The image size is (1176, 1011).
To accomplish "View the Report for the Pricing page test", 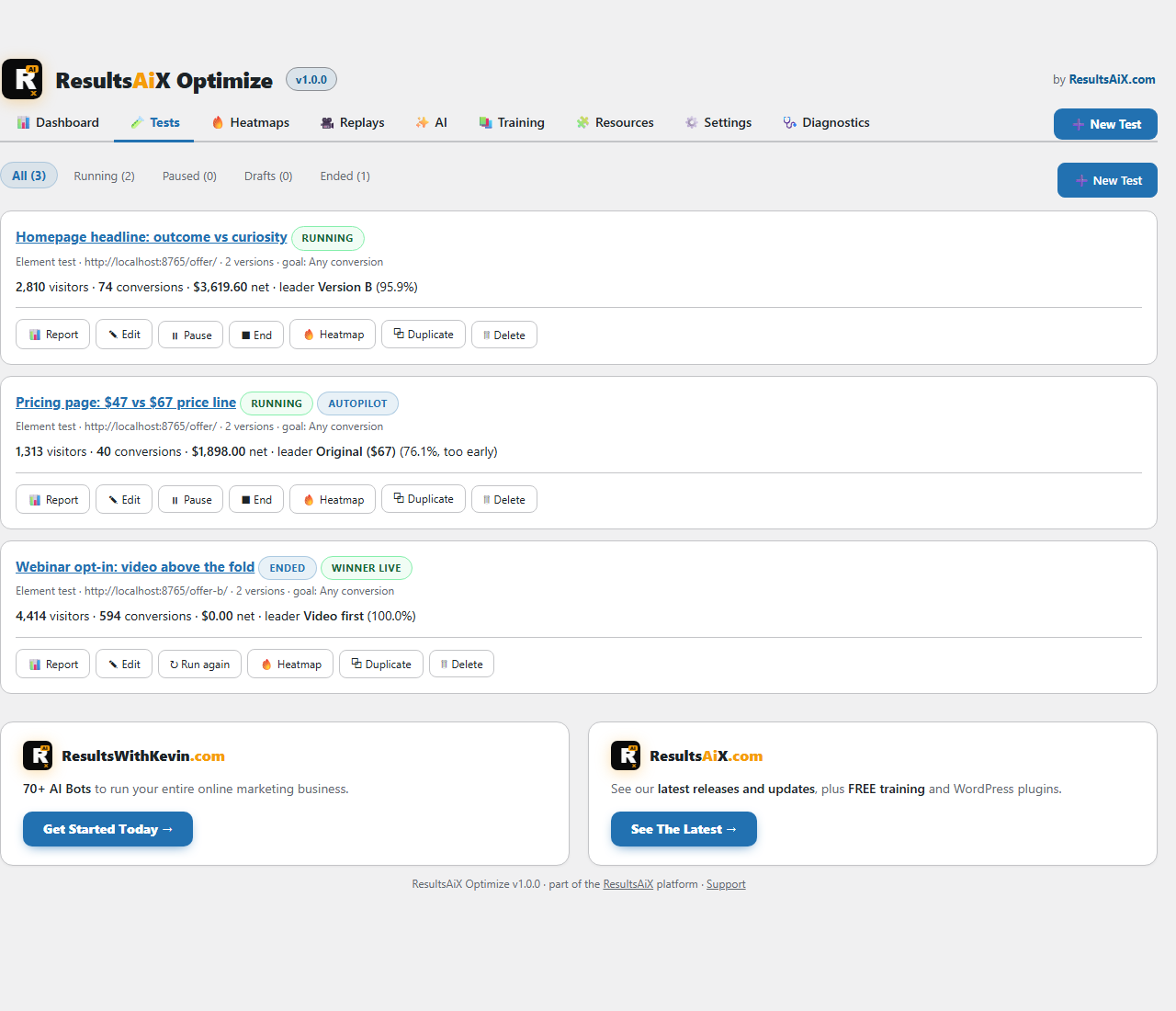I will [x=53, y=499].
